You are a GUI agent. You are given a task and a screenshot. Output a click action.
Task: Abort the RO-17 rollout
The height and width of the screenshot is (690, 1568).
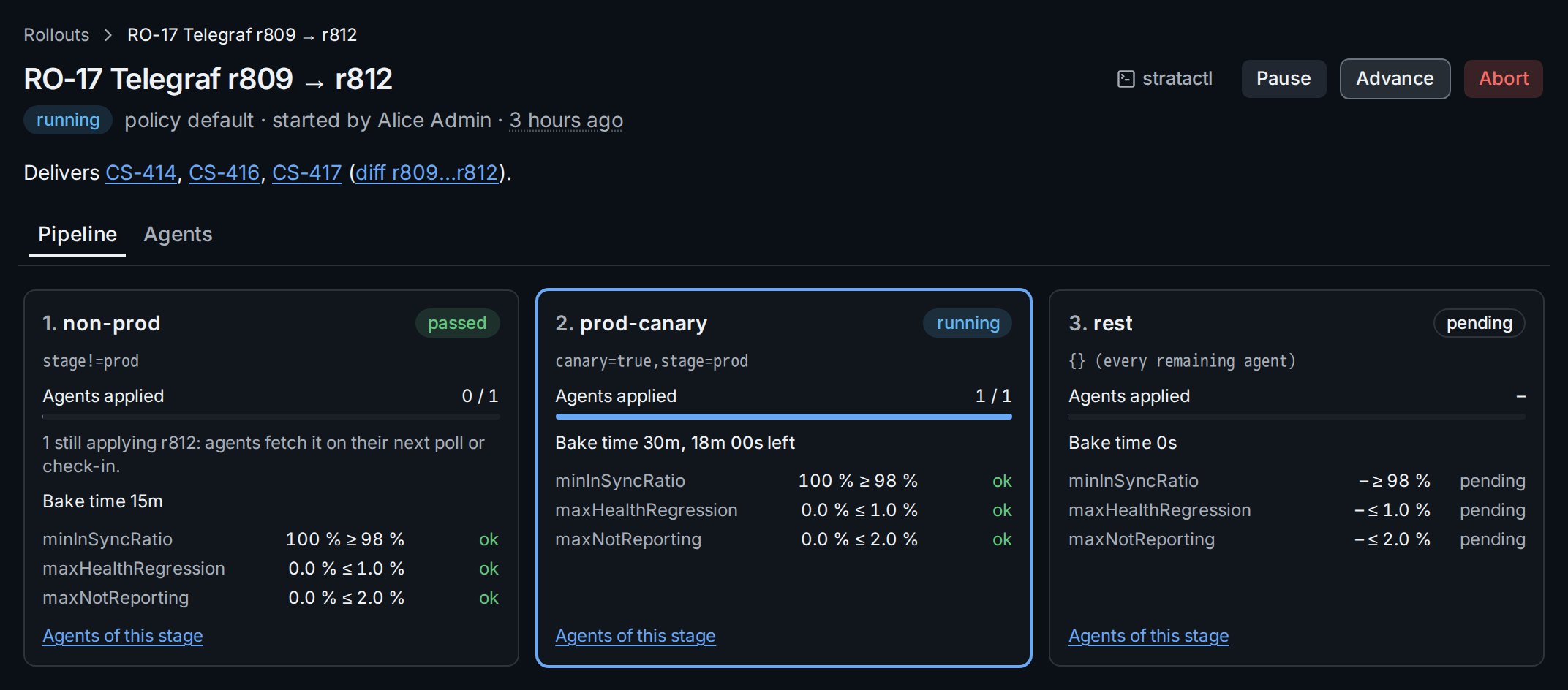(x=1504, y=79)
